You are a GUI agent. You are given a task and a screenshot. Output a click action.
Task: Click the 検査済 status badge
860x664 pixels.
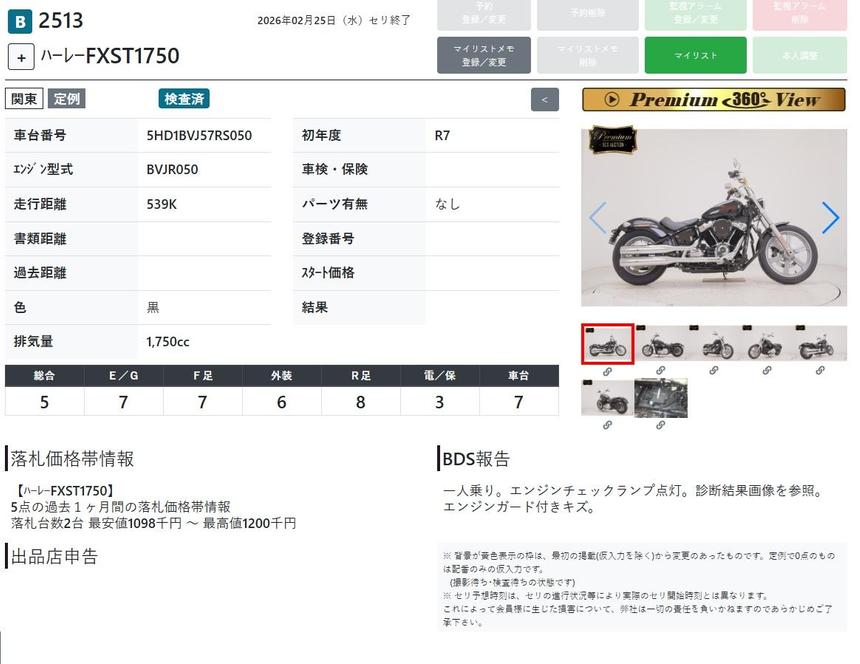tap(184, 99)
